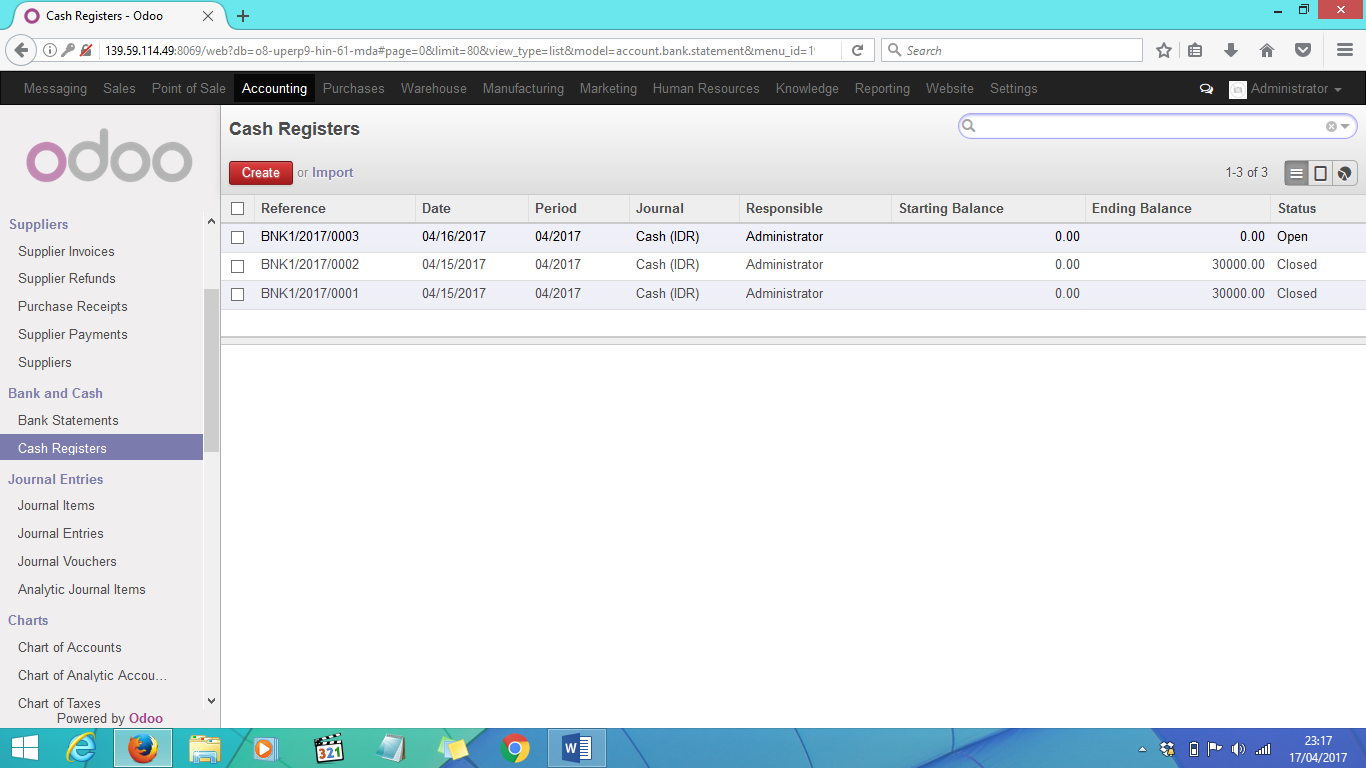The image size is (1366, 768).
Task: Open the Accounting menu
Action: [x=274, y=88]
